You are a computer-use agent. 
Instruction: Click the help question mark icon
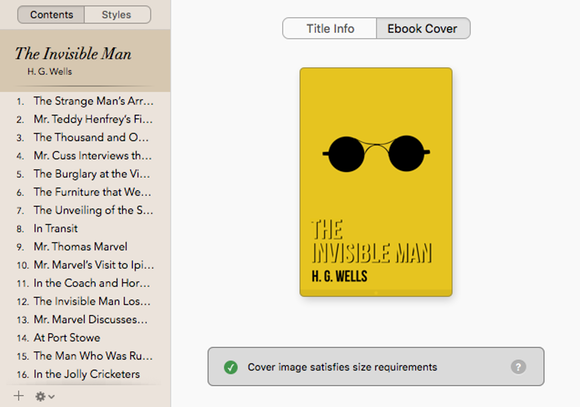click(518, 367)
